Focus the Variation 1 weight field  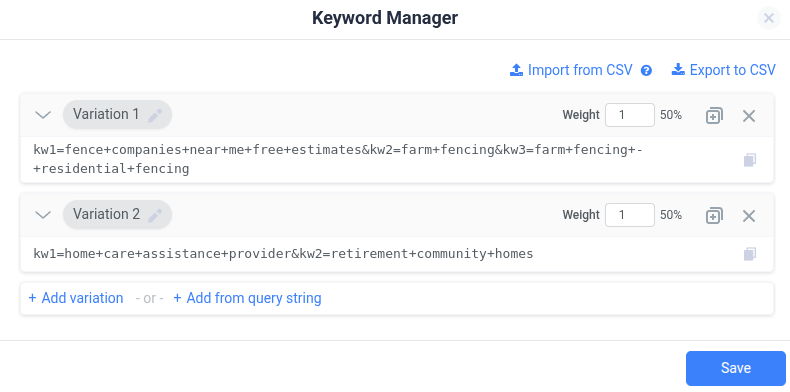point(630,115)
